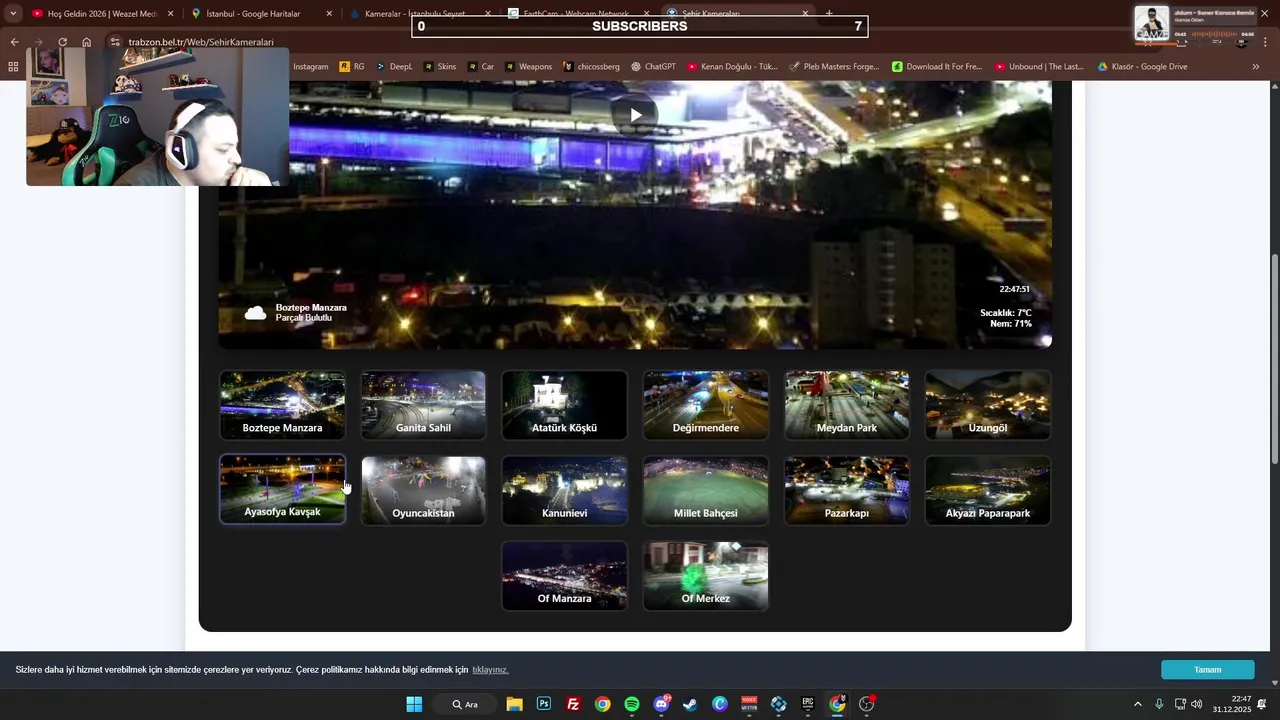Switch to the Hoş Geldin 2026 YouTube tab
This screenshot has width=1280, height=720.
100,14
